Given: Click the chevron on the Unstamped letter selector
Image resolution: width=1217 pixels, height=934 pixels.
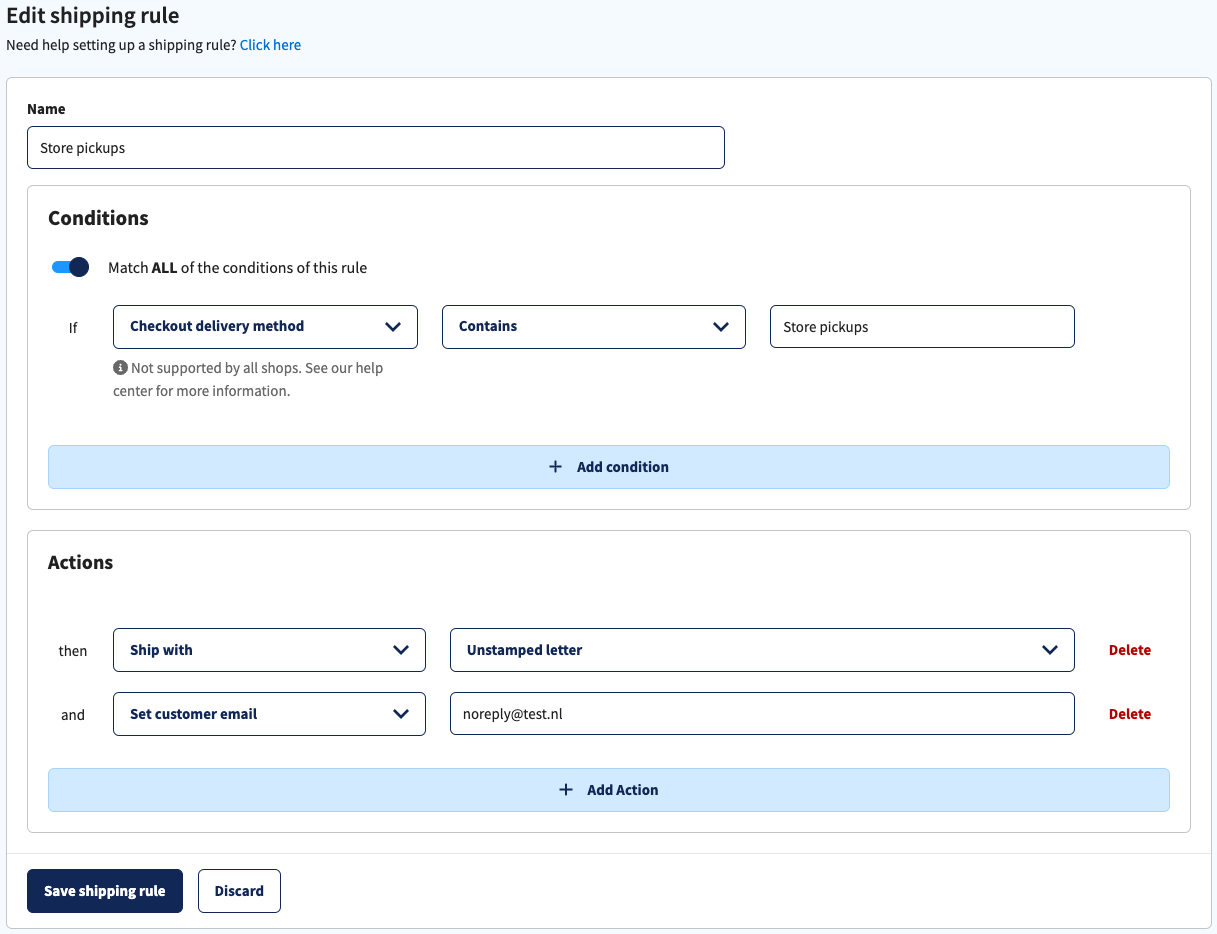Looking at the screenshot, I should pyautogui.click(x=1051, y=650).
